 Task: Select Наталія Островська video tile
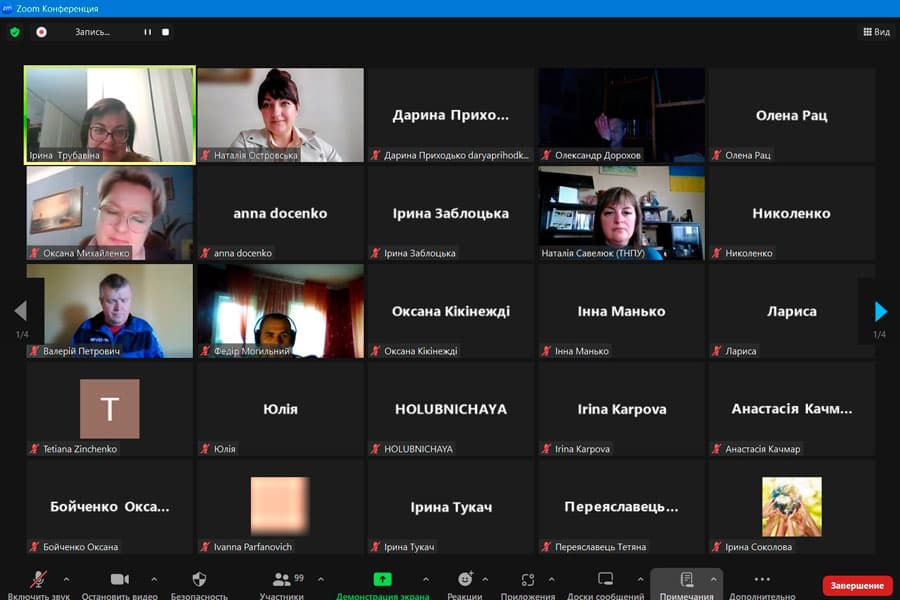tap(280, 115)
